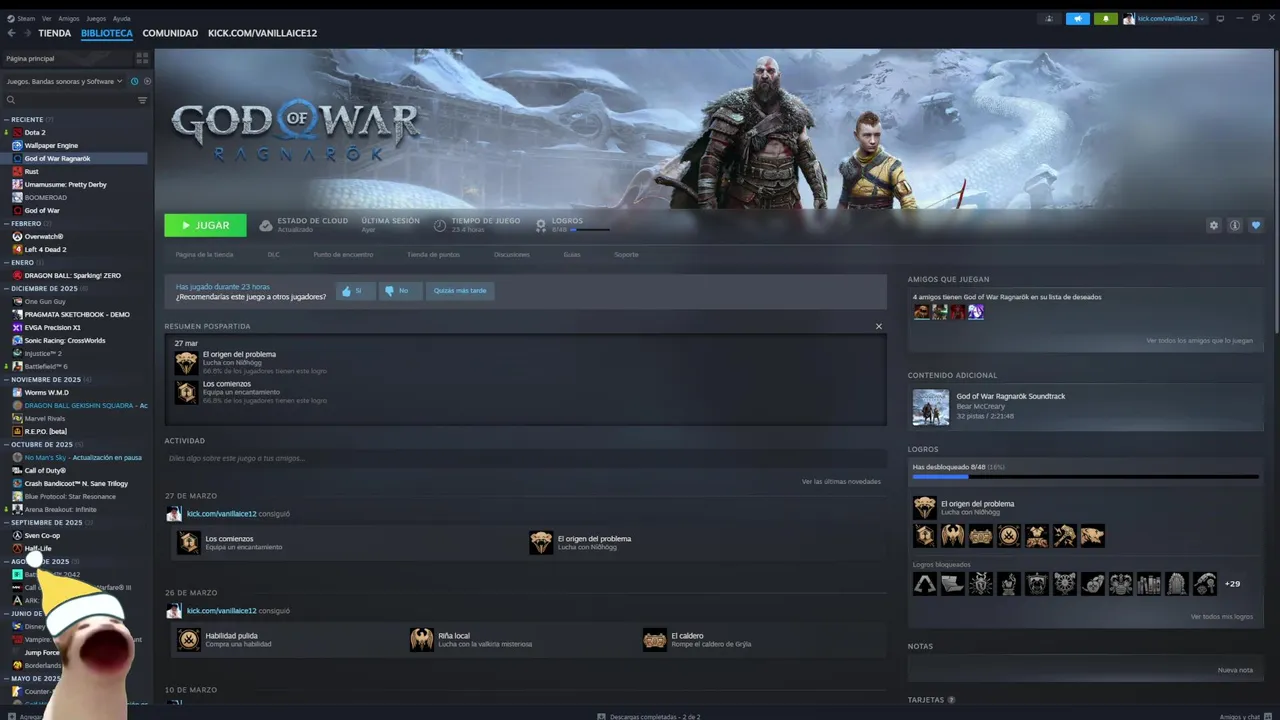Viewport: 1280px width, 720px height.
Task: Open the green notifications bell button
Action: tap(1105, 18)
